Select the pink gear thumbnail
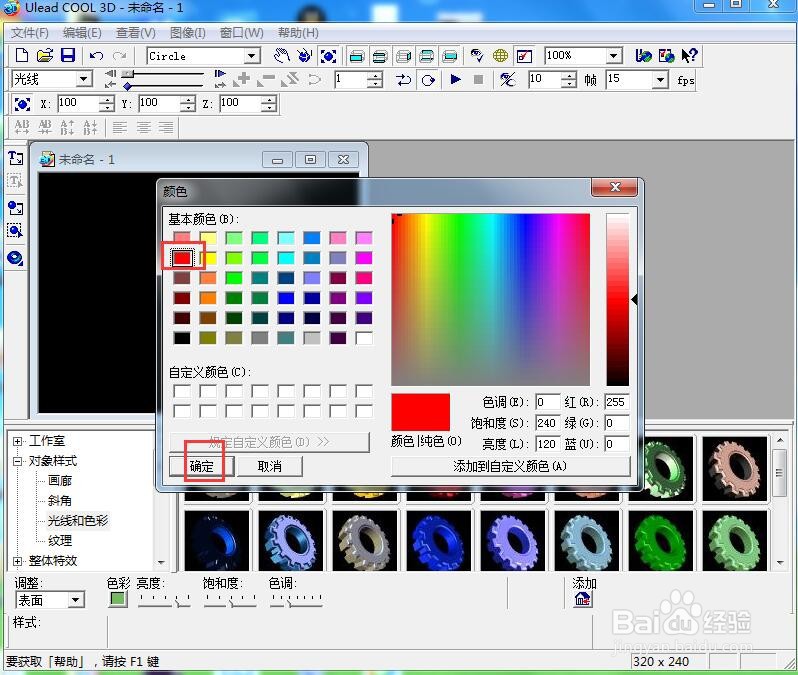The width and height of the screenshot is (798, 675). [x=734, y=468]
